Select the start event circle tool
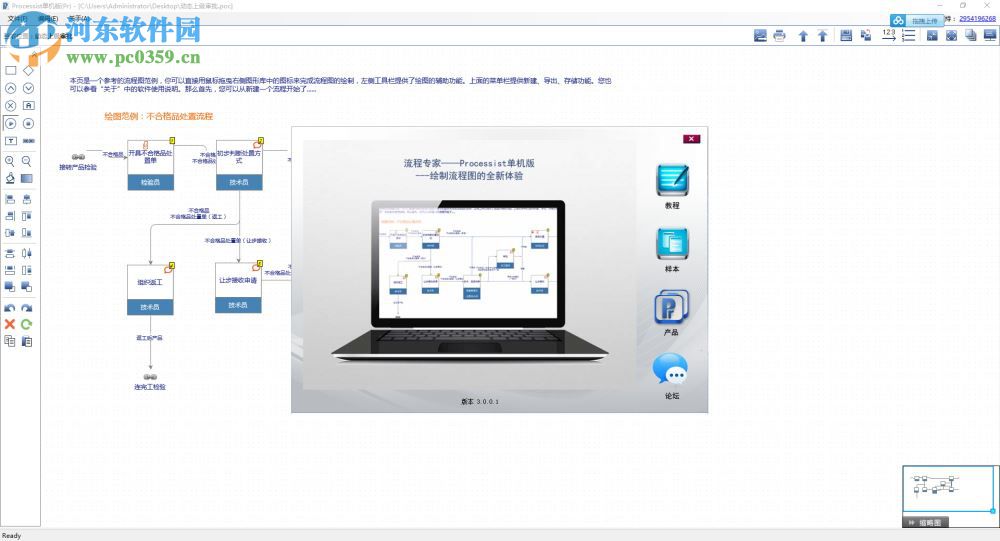The height and width of the screenshot is (541, 1000). pos(11,123)
